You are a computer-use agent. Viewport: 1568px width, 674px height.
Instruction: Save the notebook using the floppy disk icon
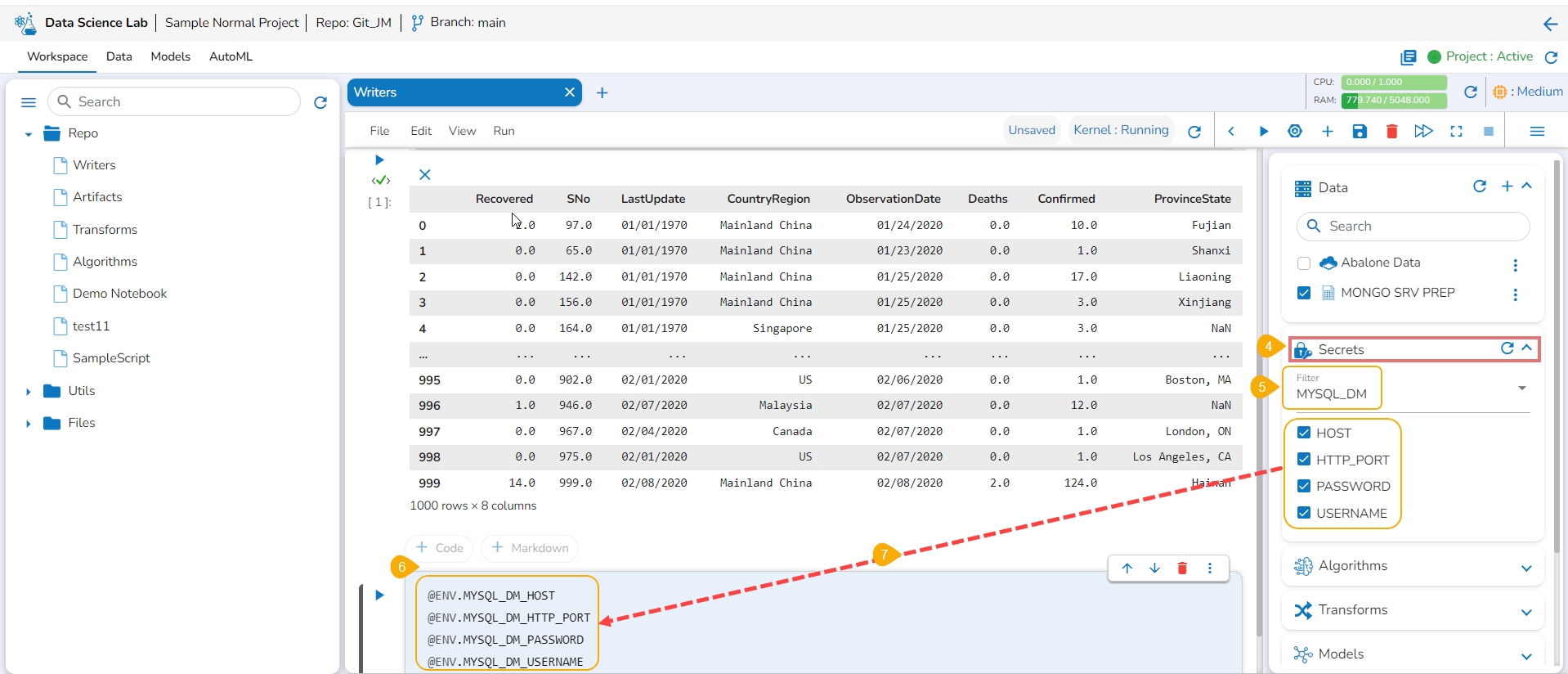1360,132
